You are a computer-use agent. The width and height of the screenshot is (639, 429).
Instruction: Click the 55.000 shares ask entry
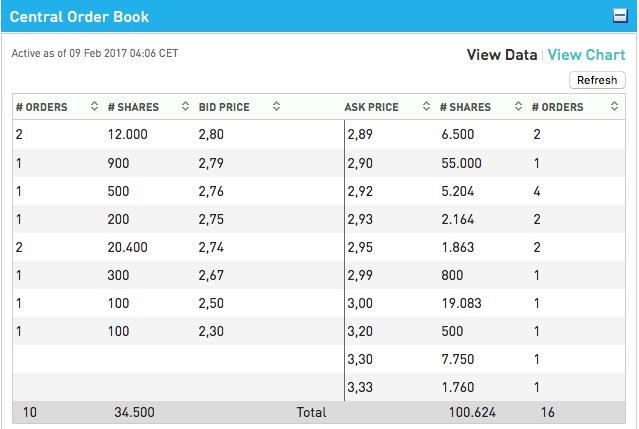click(x=461, y=163)
